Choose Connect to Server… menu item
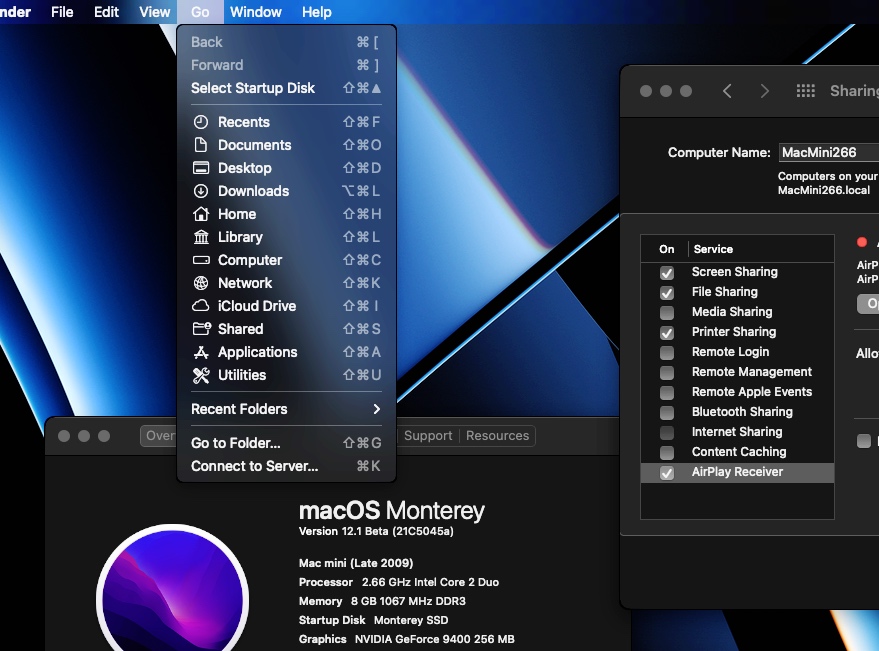Screen dimensions: 879x651 point(286,466)
